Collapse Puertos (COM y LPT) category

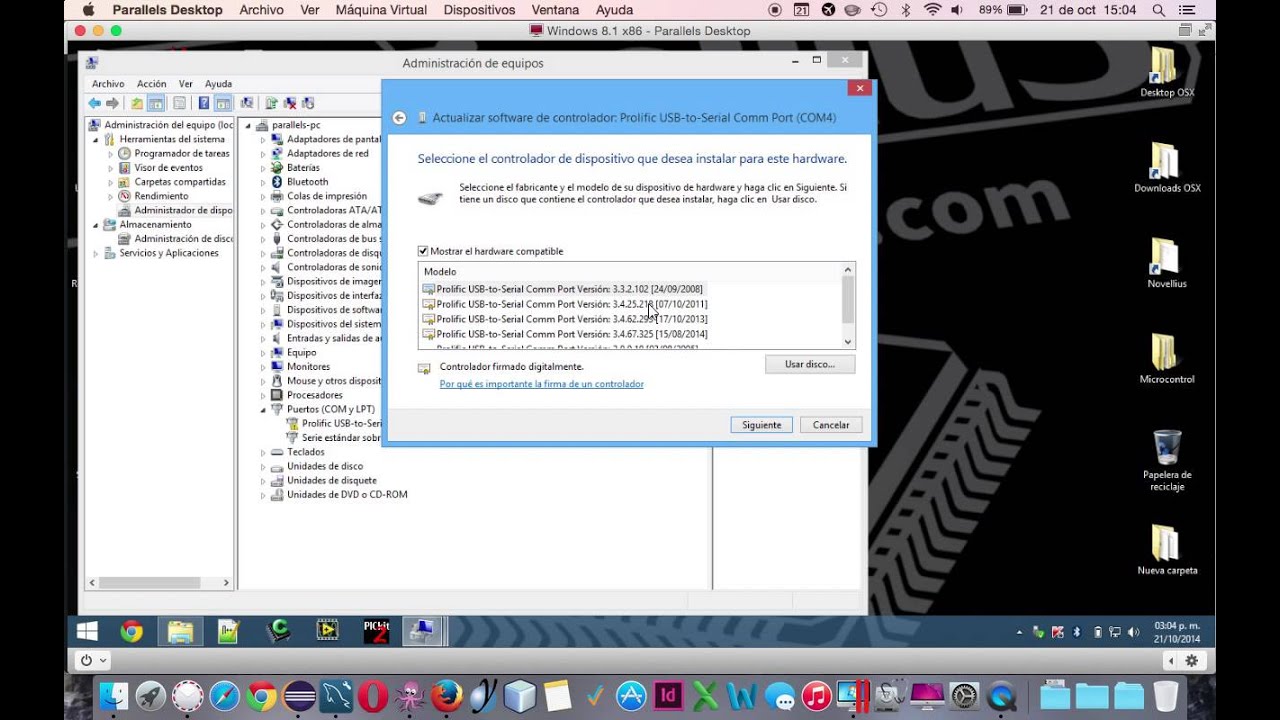pos(264,410)
